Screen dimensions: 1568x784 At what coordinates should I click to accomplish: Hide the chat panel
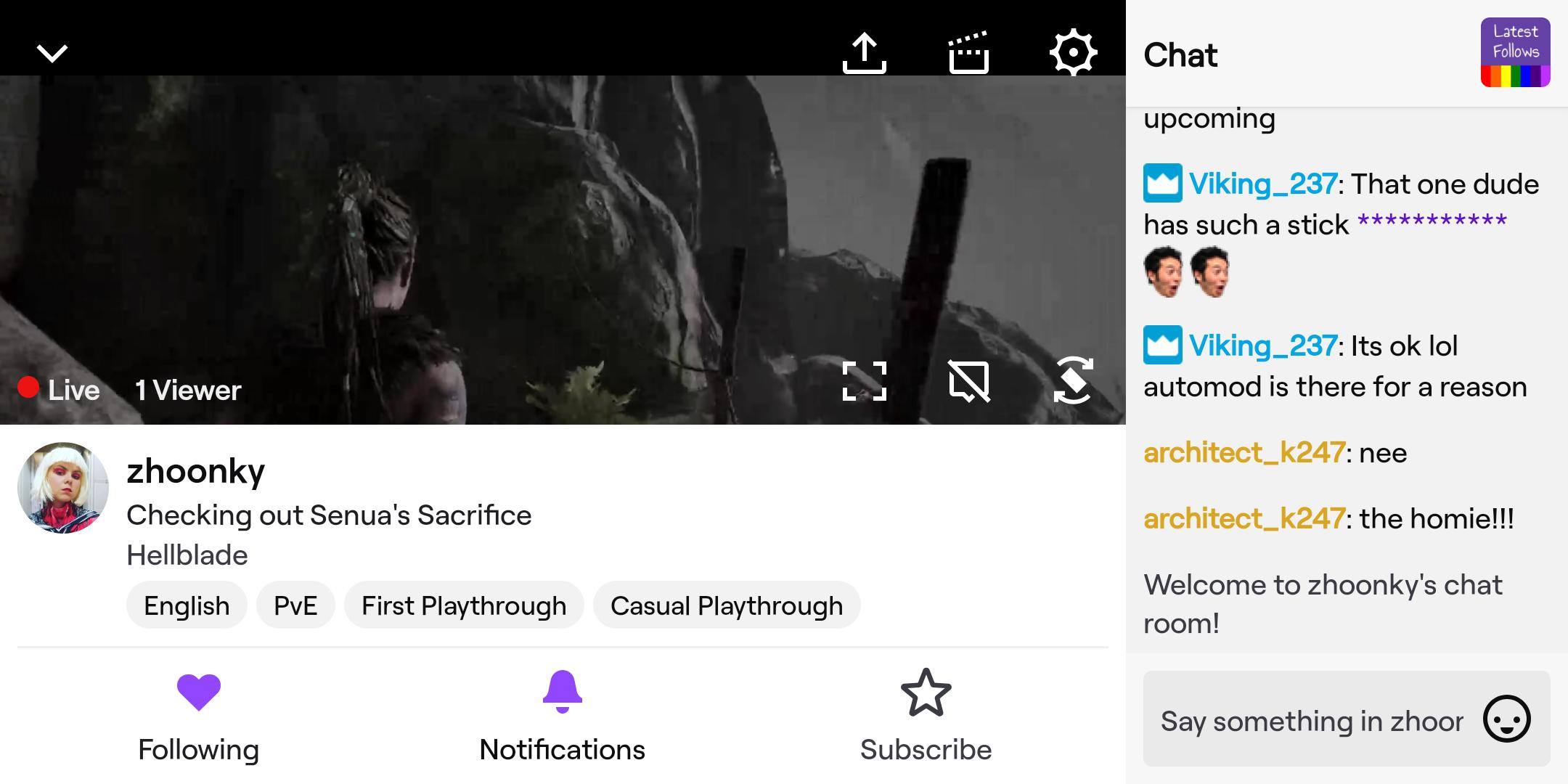coord(968,381)
